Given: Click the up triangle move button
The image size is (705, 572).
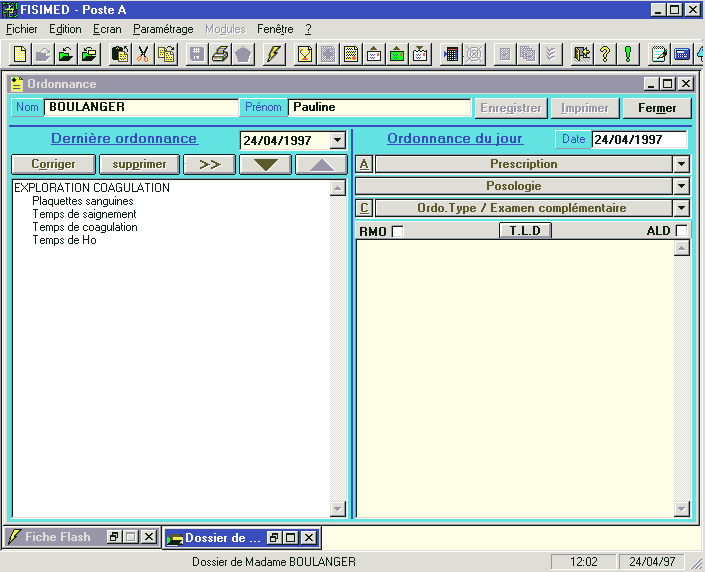Looking at the screenshot, I should tap(321, 164).
